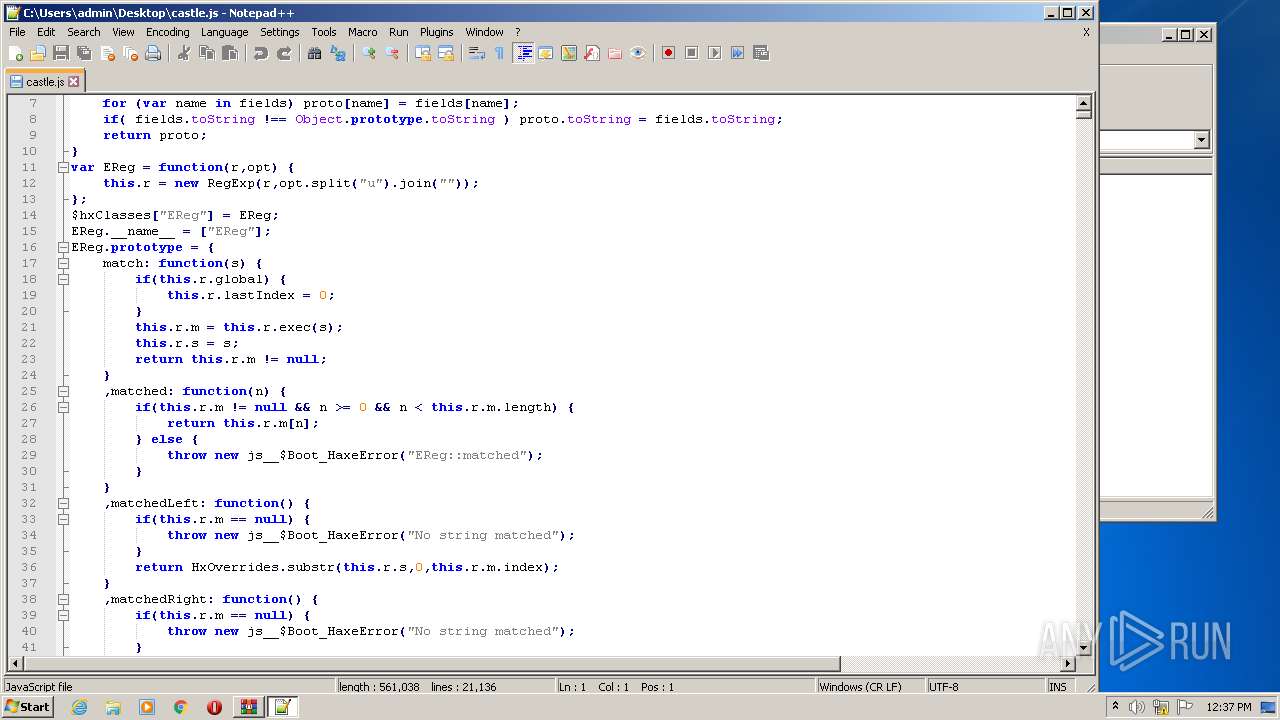This screenshot has height=720, width=1280.
Task: Click the horizontal scrollbar thumb
Action: (431, 664)
